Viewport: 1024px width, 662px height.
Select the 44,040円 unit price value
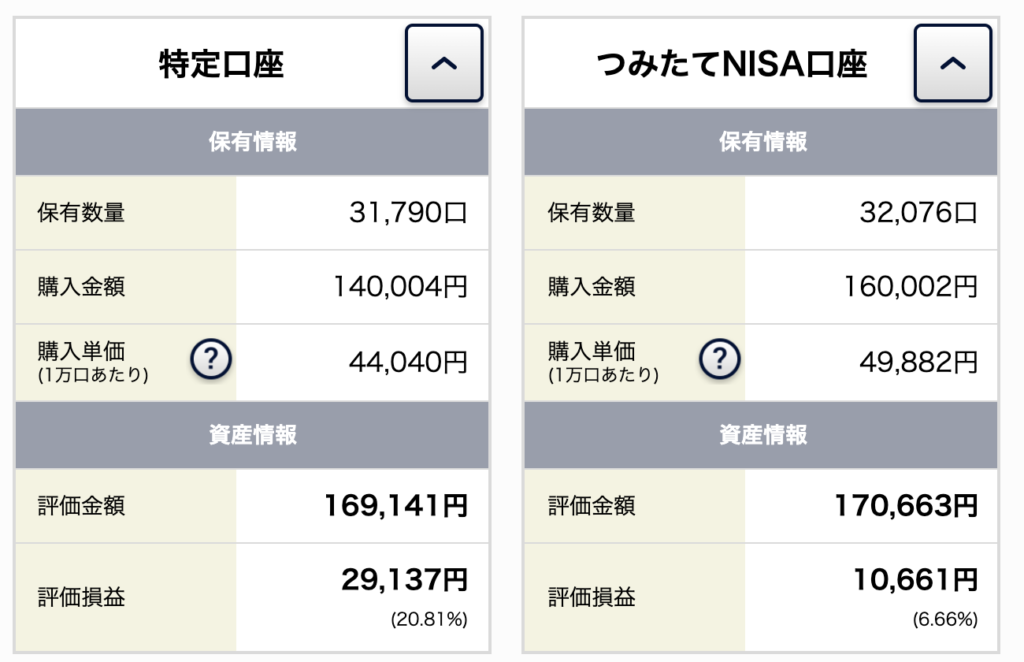[x=408, y=362]
